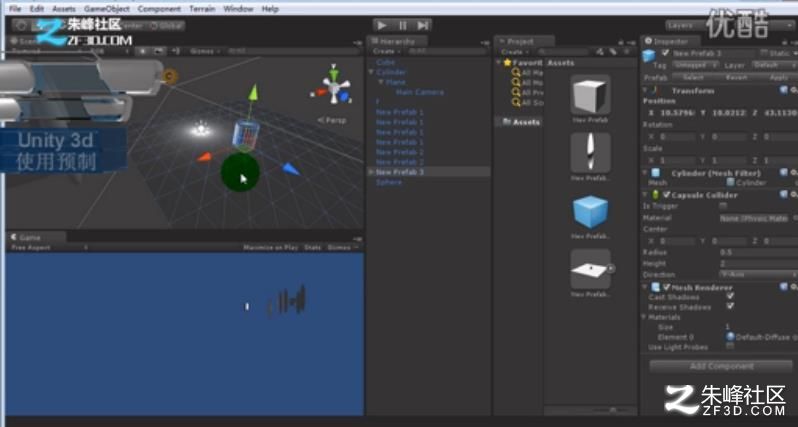Click the Rotation X field
This screenshot has width=798, height=427.
(x=677, y=137)
